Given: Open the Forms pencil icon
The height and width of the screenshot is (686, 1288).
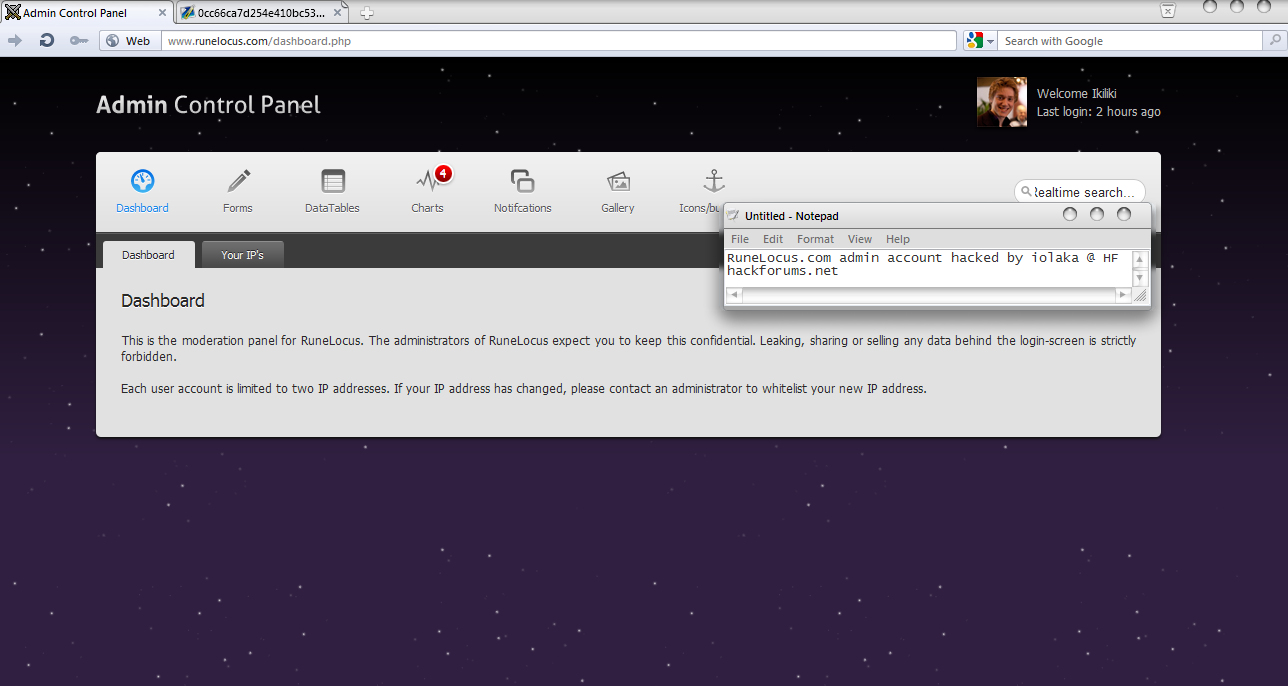Looking at the screenshot, I should pos(238,181).
